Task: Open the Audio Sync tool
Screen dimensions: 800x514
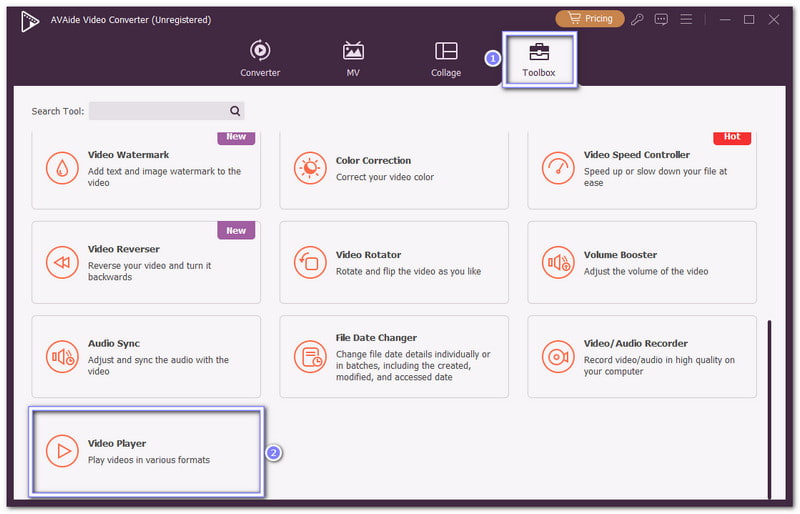Action: pos(146,357)
